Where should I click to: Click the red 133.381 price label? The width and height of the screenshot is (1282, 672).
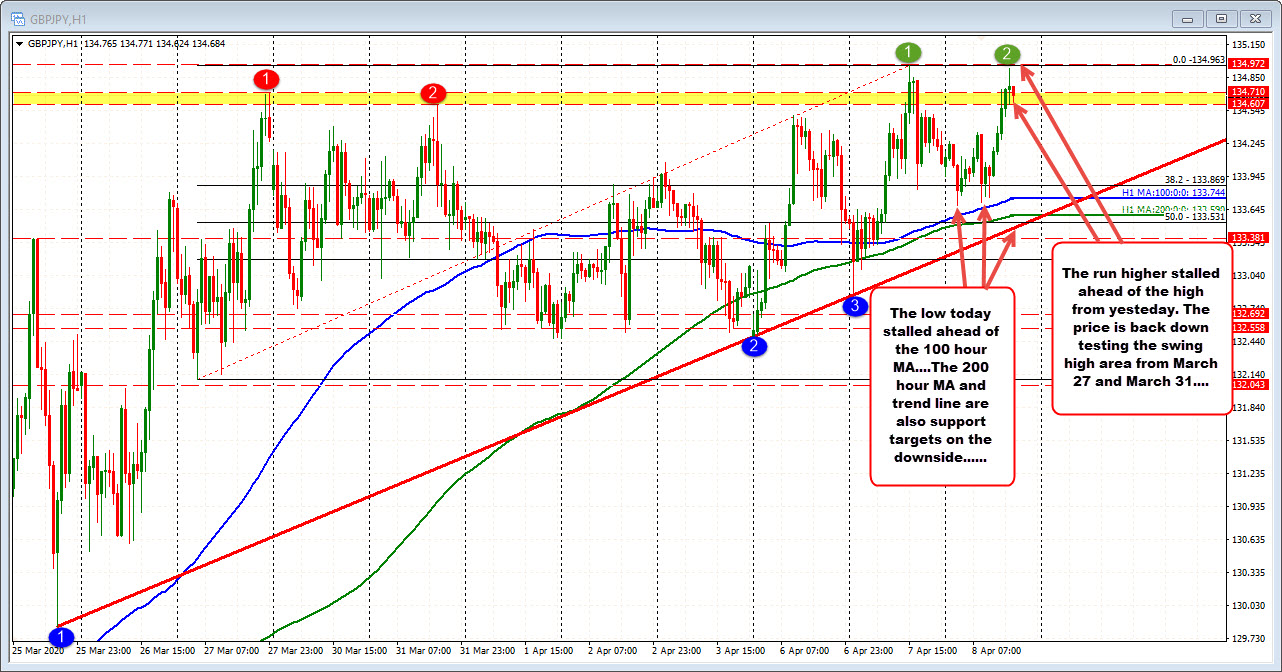[x=1246, y=238]
